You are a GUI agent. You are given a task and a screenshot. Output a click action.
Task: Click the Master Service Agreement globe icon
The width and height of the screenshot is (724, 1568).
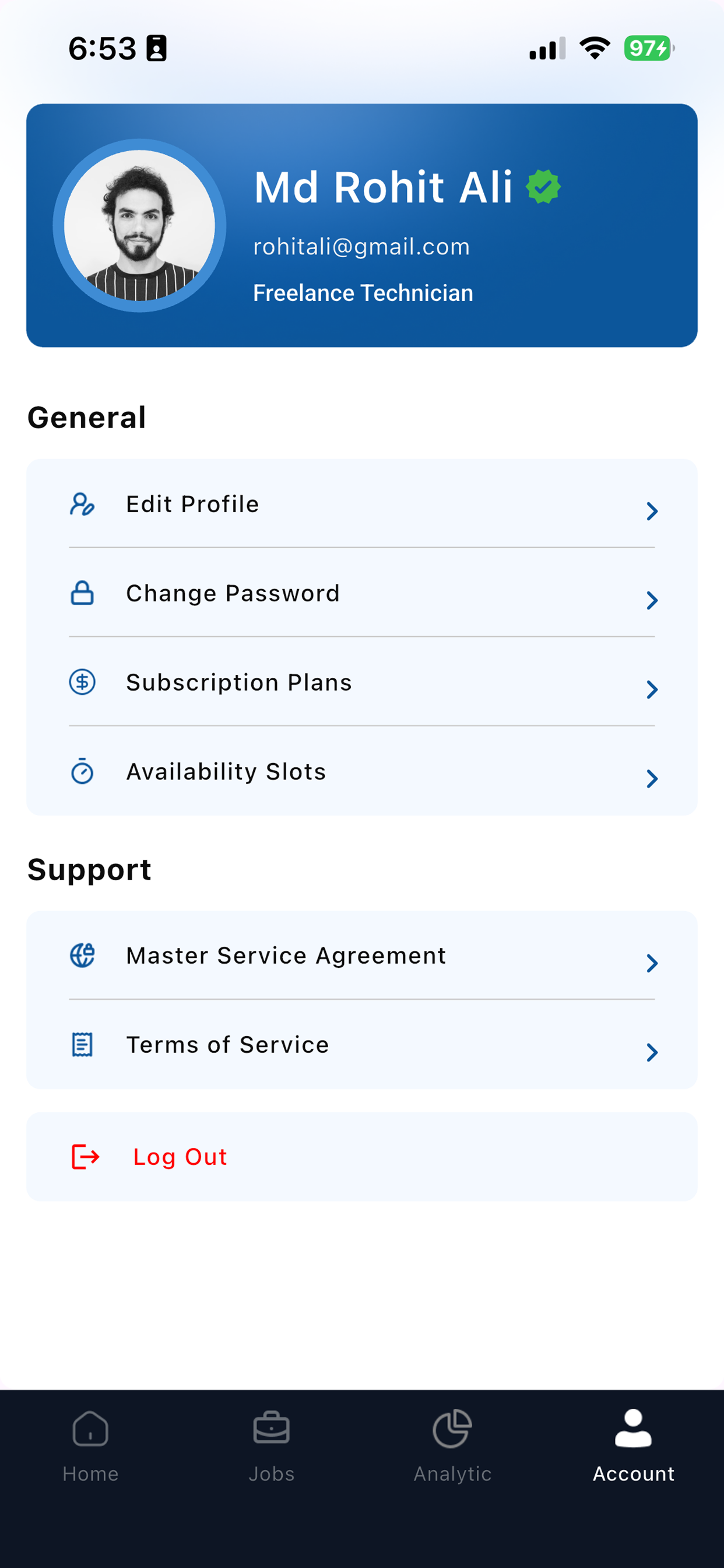click(82, 955)
